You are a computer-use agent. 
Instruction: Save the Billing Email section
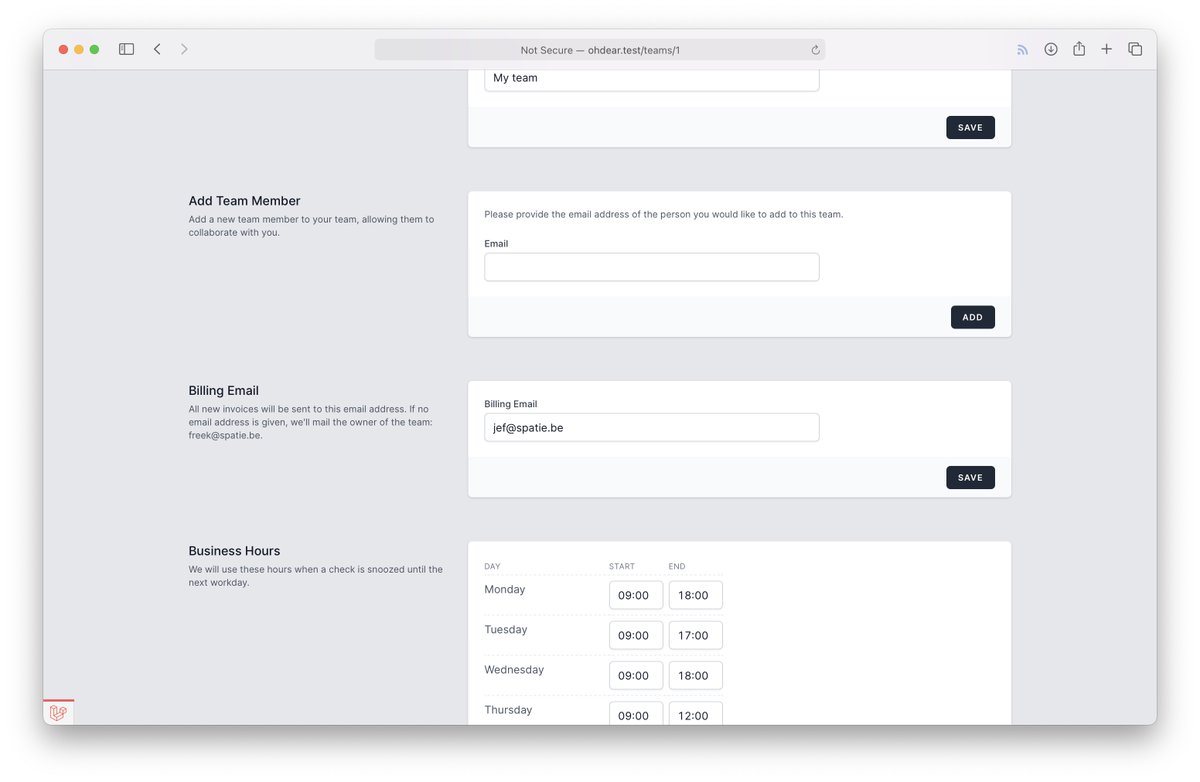point(970,477)
